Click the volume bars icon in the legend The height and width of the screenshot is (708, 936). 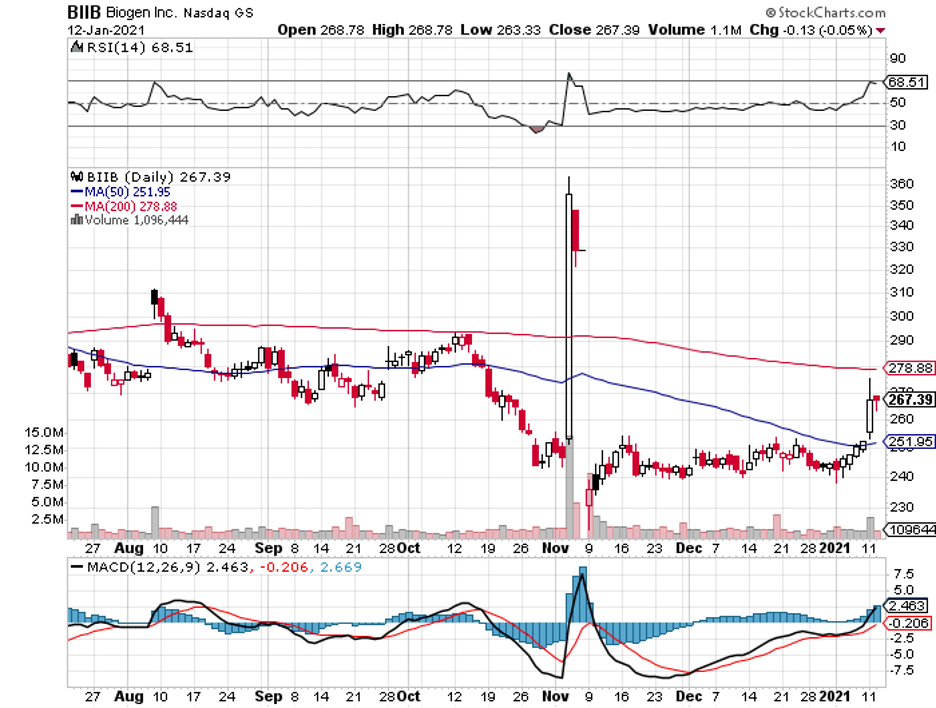pos(77,220)
